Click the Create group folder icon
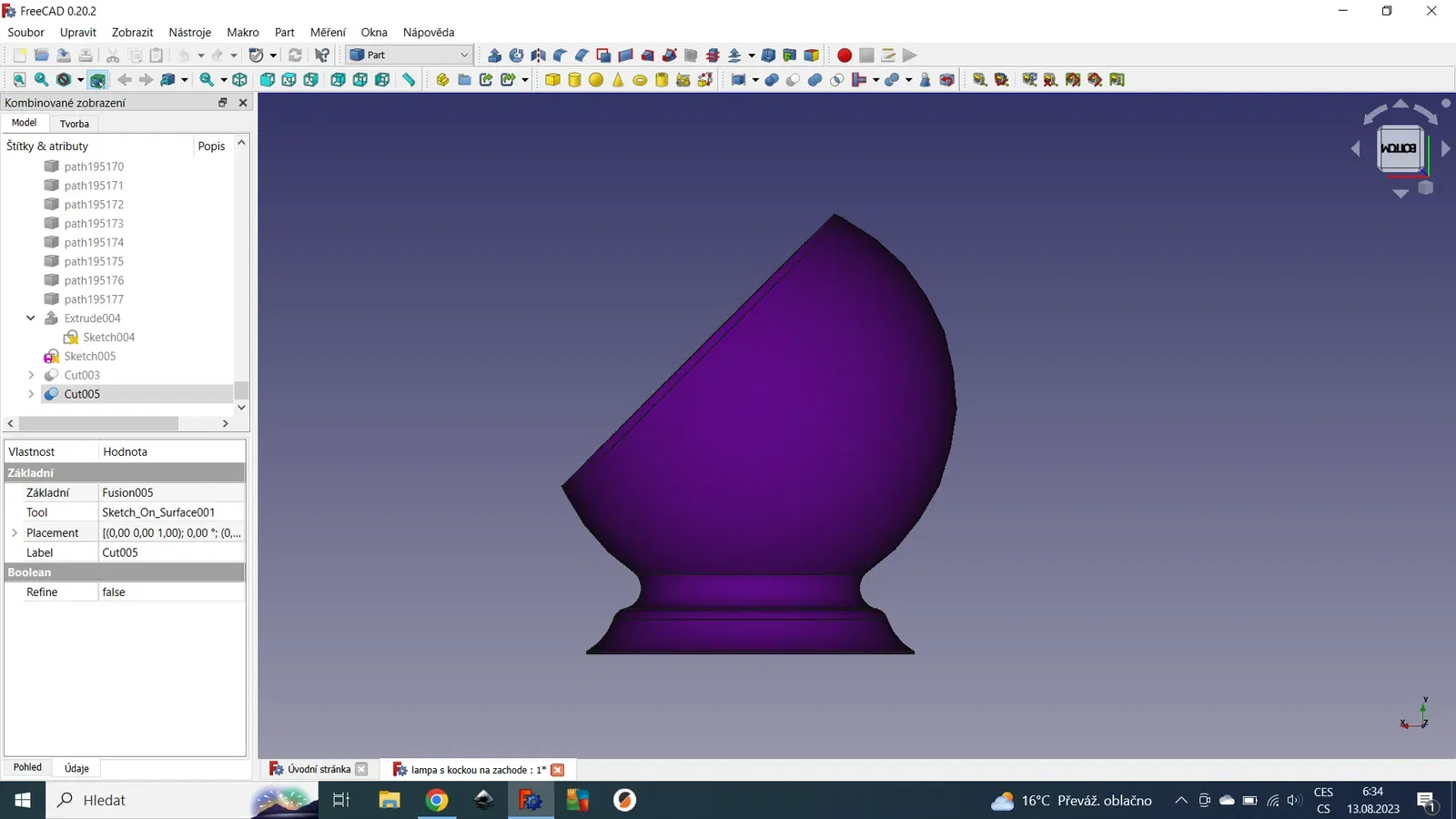This screenshot has width=1456, height=819. click(x=464, y=80)
